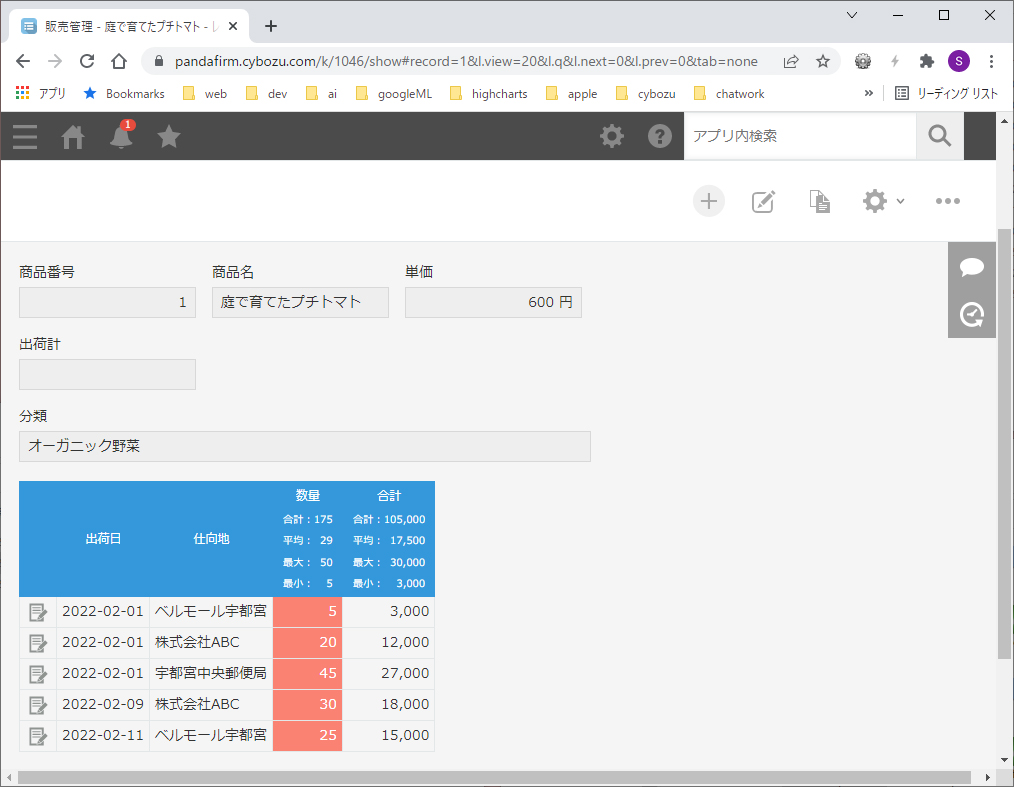
Task: Open kintone settings gear in header
Action: click(612, 136)
